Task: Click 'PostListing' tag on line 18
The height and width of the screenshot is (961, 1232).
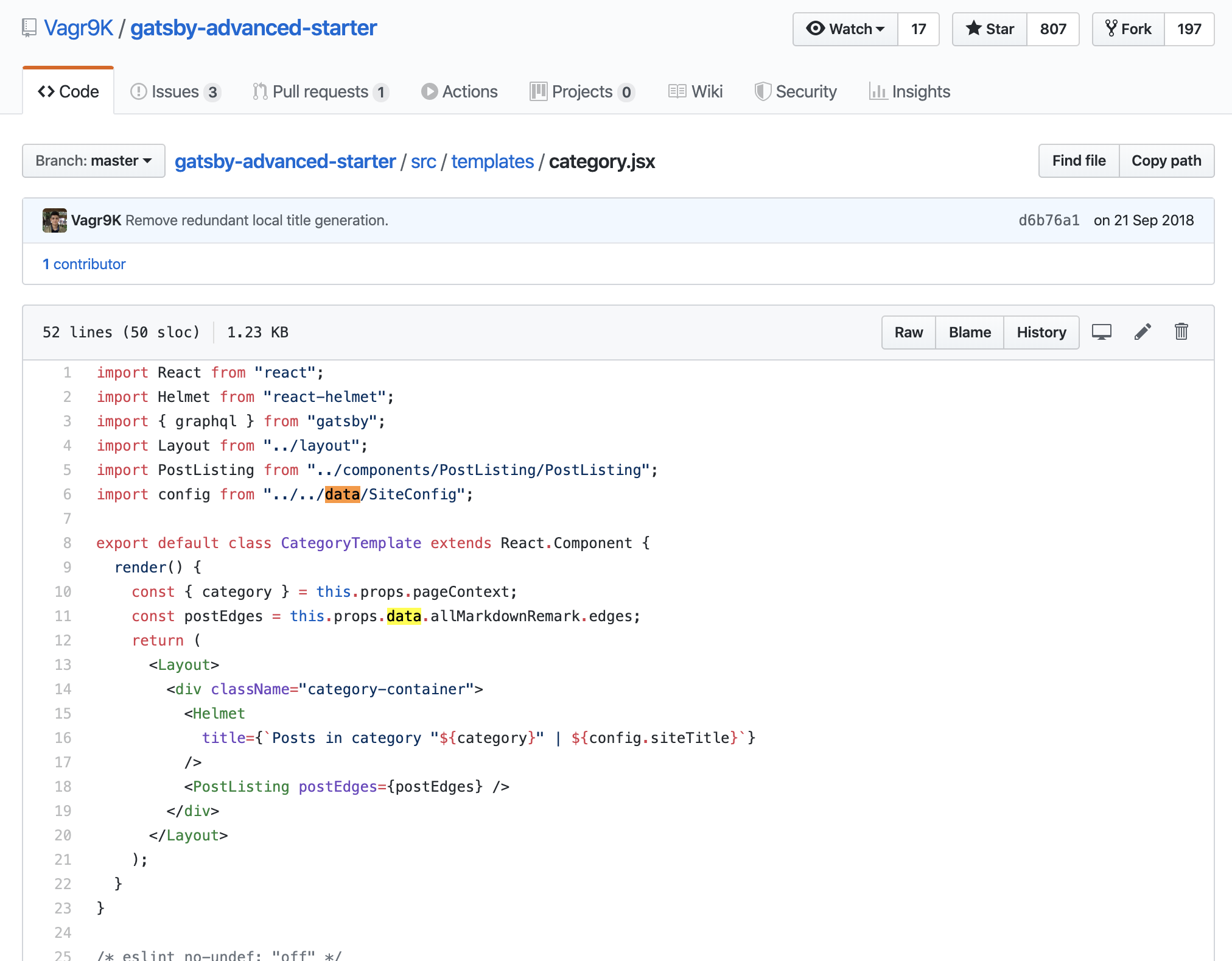Action: [241, 787]
